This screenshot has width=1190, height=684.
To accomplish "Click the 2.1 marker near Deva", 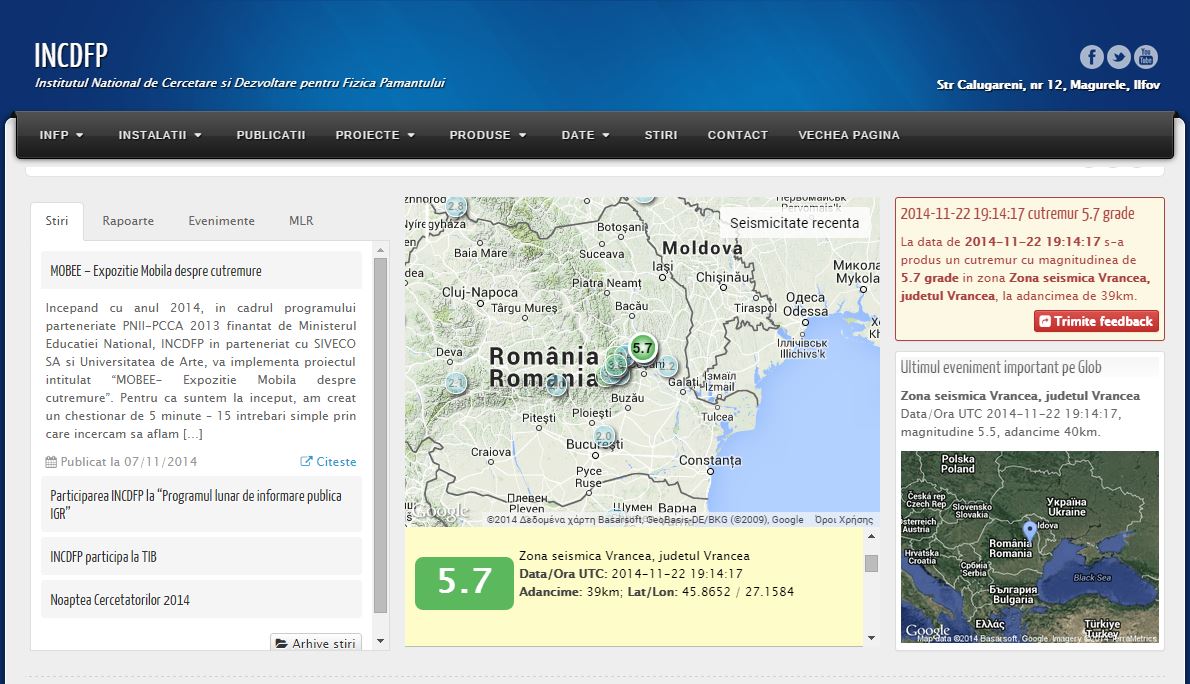I will point(457,383).
